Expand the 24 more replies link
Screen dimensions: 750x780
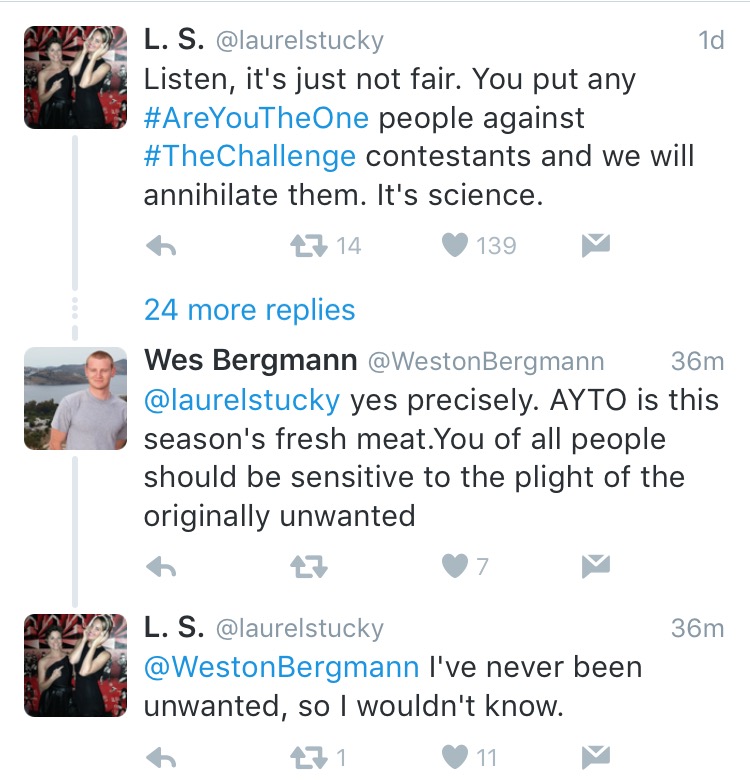click(250, 310)
